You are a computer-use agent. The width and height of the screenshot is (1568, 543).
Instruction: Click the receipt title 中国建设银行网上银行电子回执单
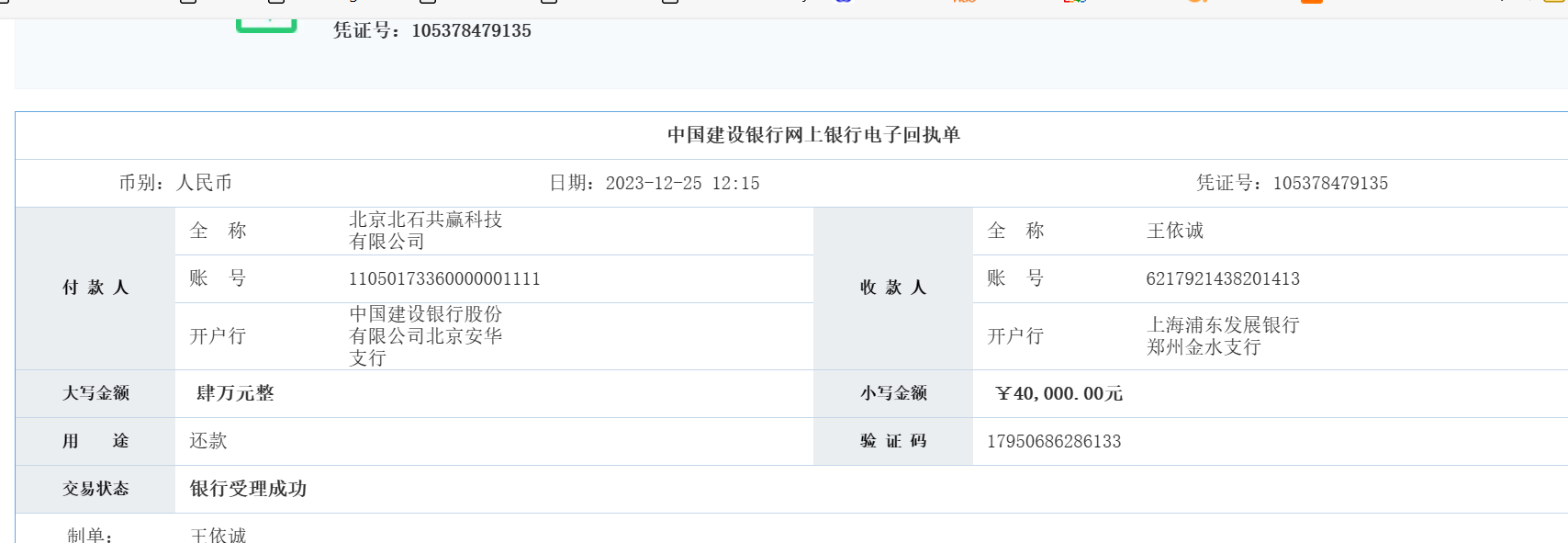point(813,135)
